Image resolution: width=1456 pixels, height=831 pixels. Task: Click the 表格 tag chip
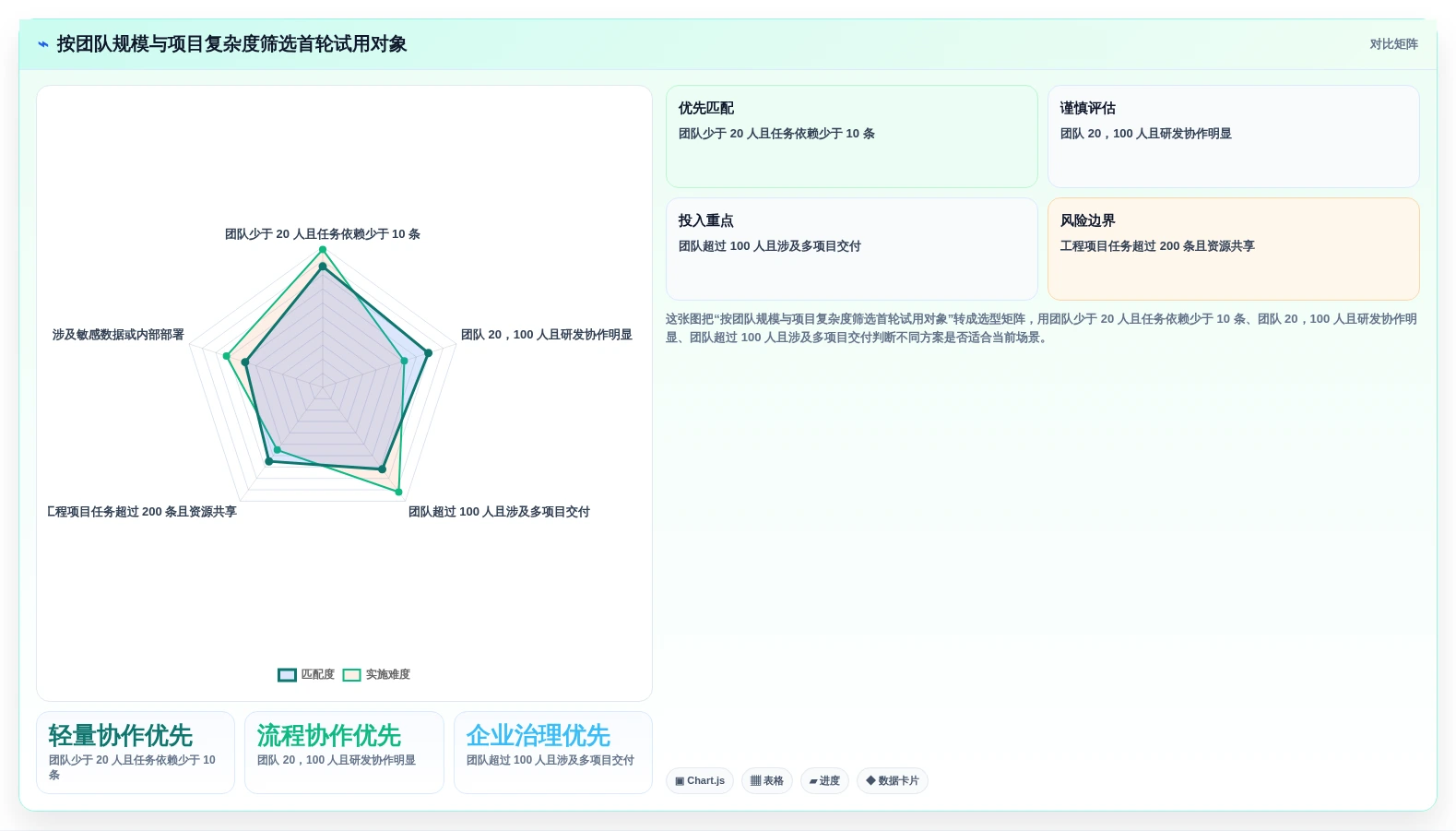coord(767,780)
